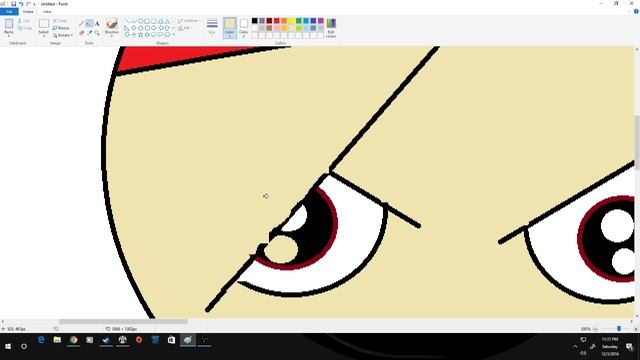Open Customize Quick Access Toolbar arrow
This screenshot has height=360, width=640.
coord(34,4)
